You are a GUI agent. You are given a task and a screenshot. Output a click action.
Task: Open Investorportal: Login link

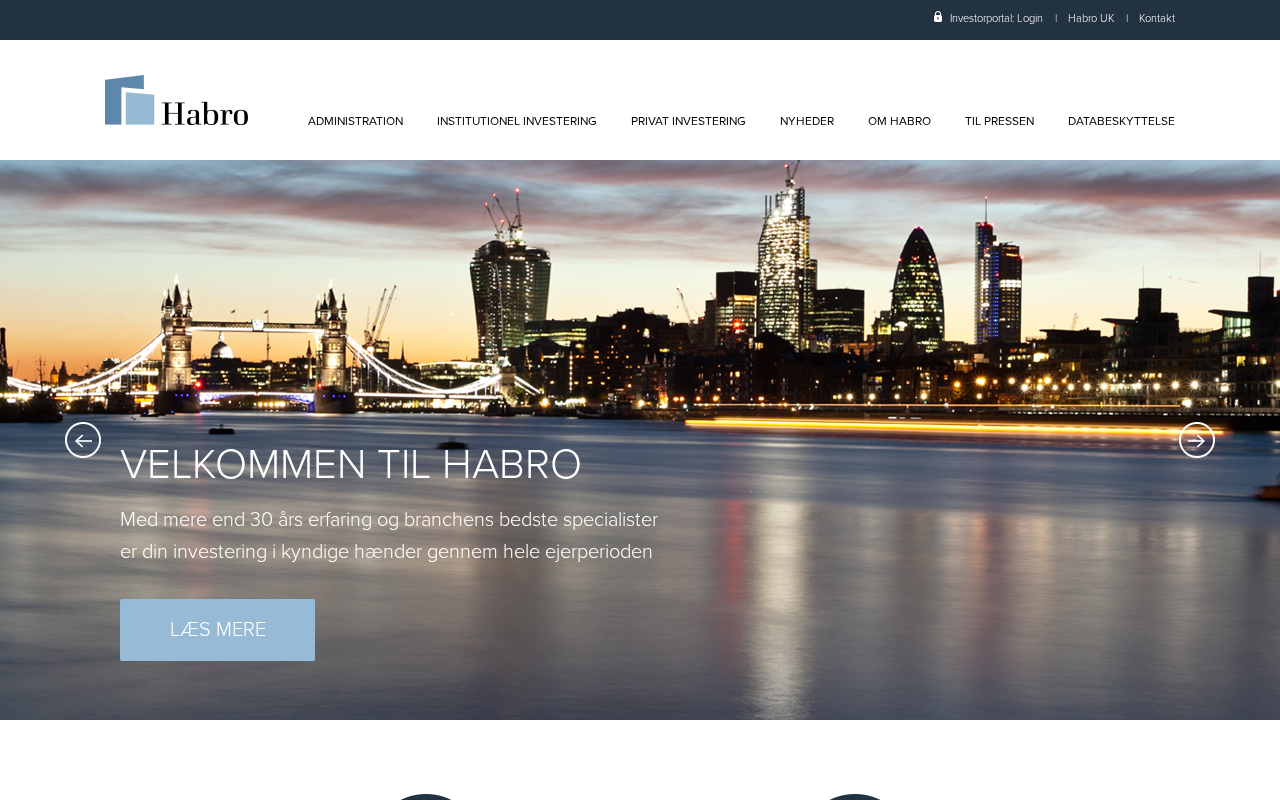996,18
